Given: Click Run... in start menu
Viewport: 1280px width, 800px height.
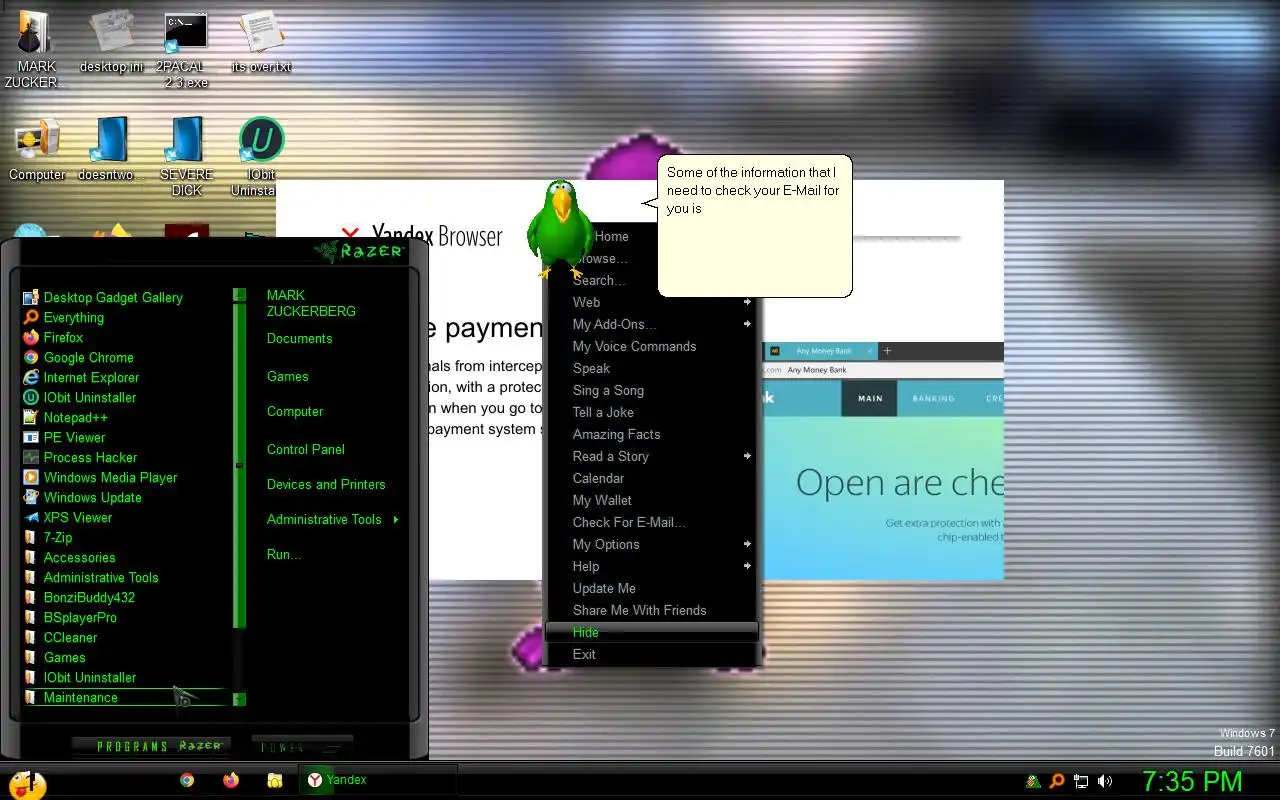Looking at the screenshot, I should (x=284, y=554).
